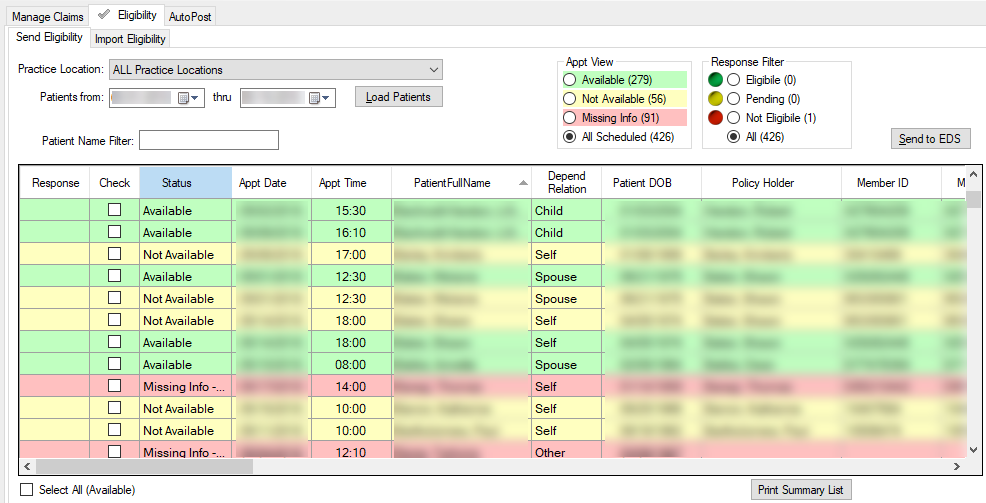Expand the thru date picker arrow

tap(327, 98)
